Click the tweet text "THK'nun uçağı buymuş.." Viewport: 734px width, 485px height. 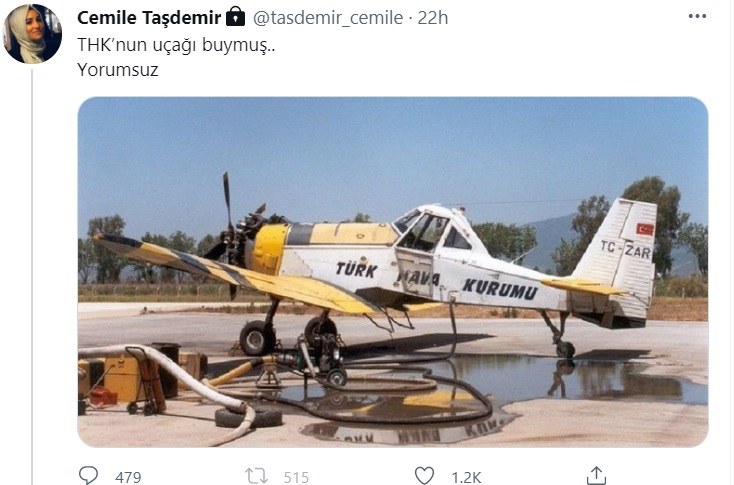pyautogui.click(x=176, y=45)
